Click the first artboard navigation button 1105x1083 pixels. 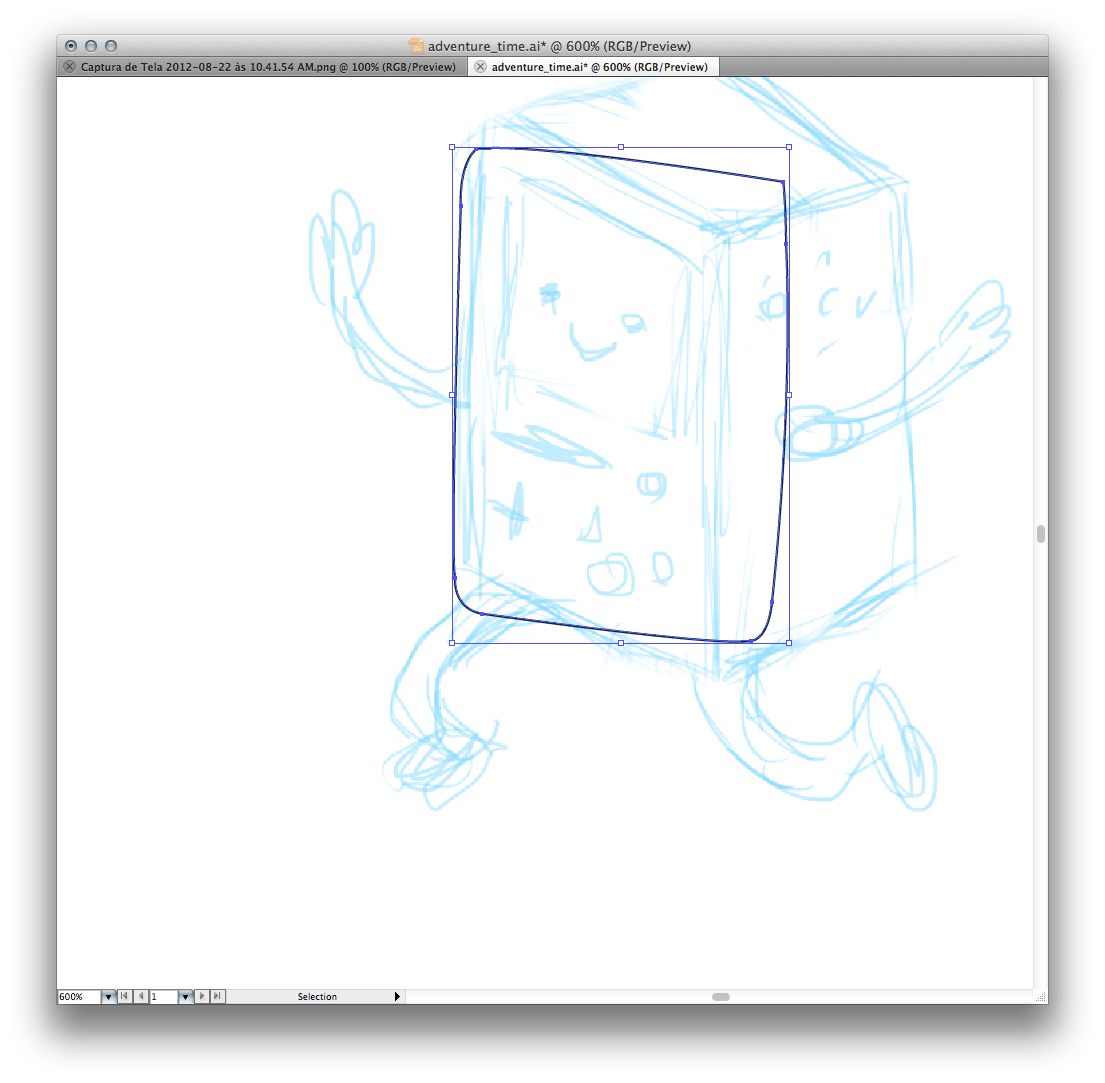tap(124, 996)
